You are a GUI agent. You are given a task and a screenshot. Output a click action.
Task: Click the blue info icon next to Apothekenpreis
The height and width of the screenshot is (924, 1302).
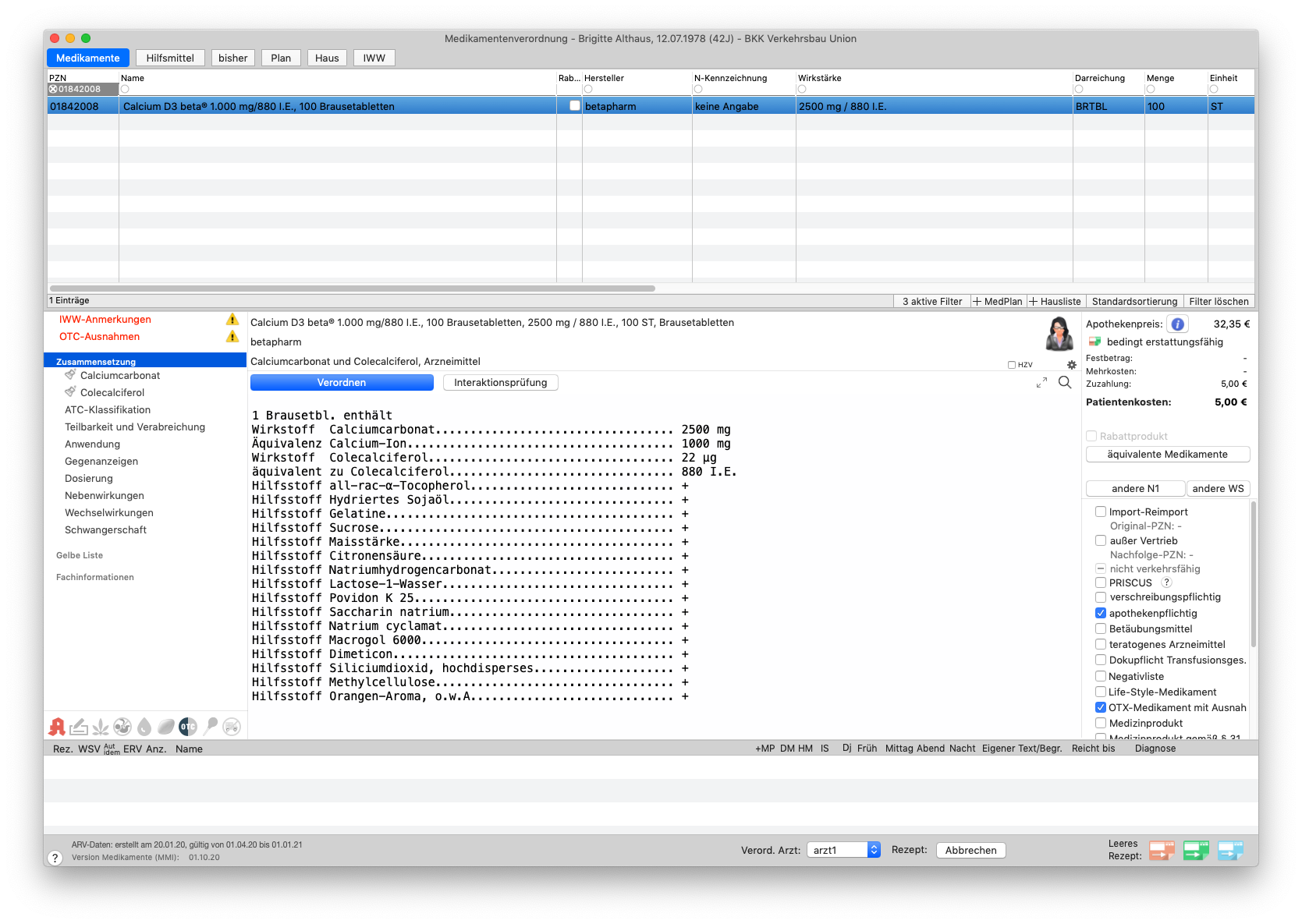click(1178, 324)
